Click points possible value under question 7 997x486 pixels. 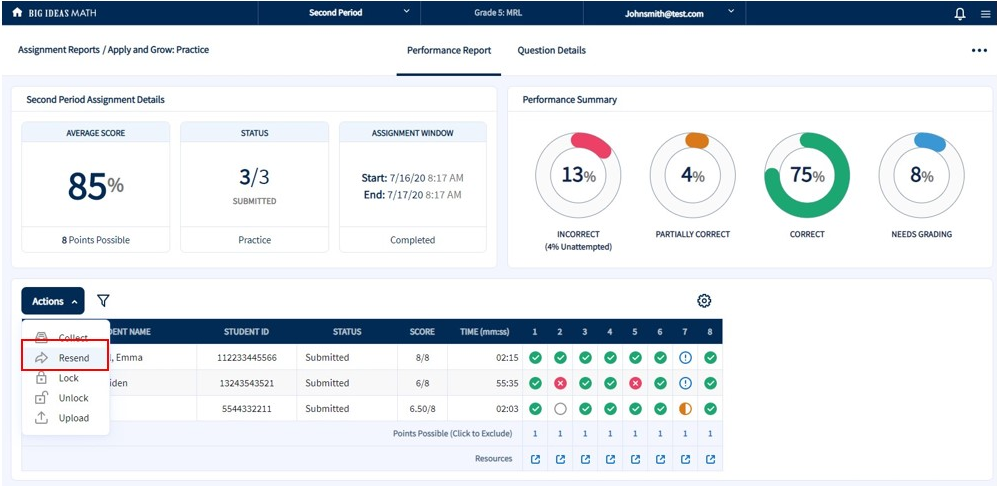(685, 434)
